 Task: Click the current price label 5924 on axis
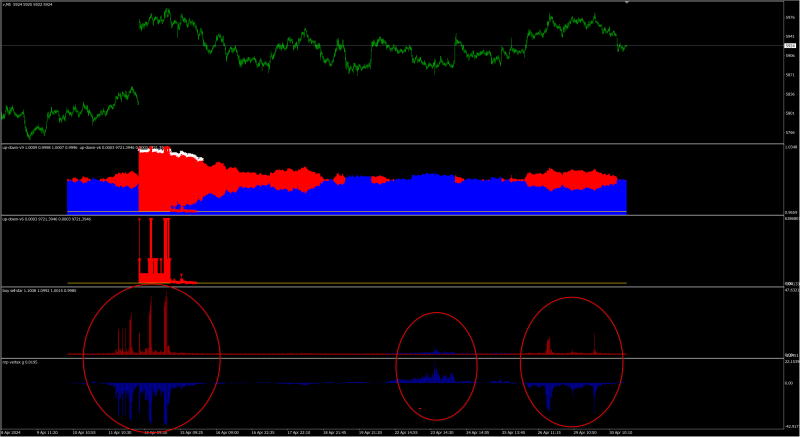pos(790,45)
